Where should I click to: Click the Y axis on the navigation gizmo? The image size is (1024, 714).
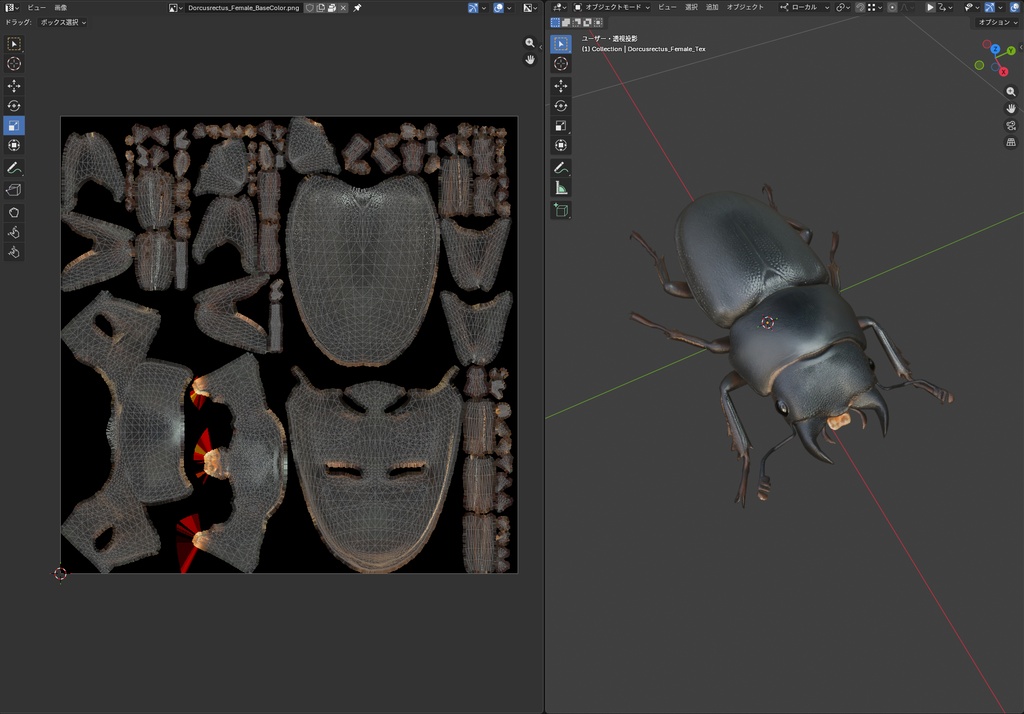pyautogui.click(x=1011, y=50)
